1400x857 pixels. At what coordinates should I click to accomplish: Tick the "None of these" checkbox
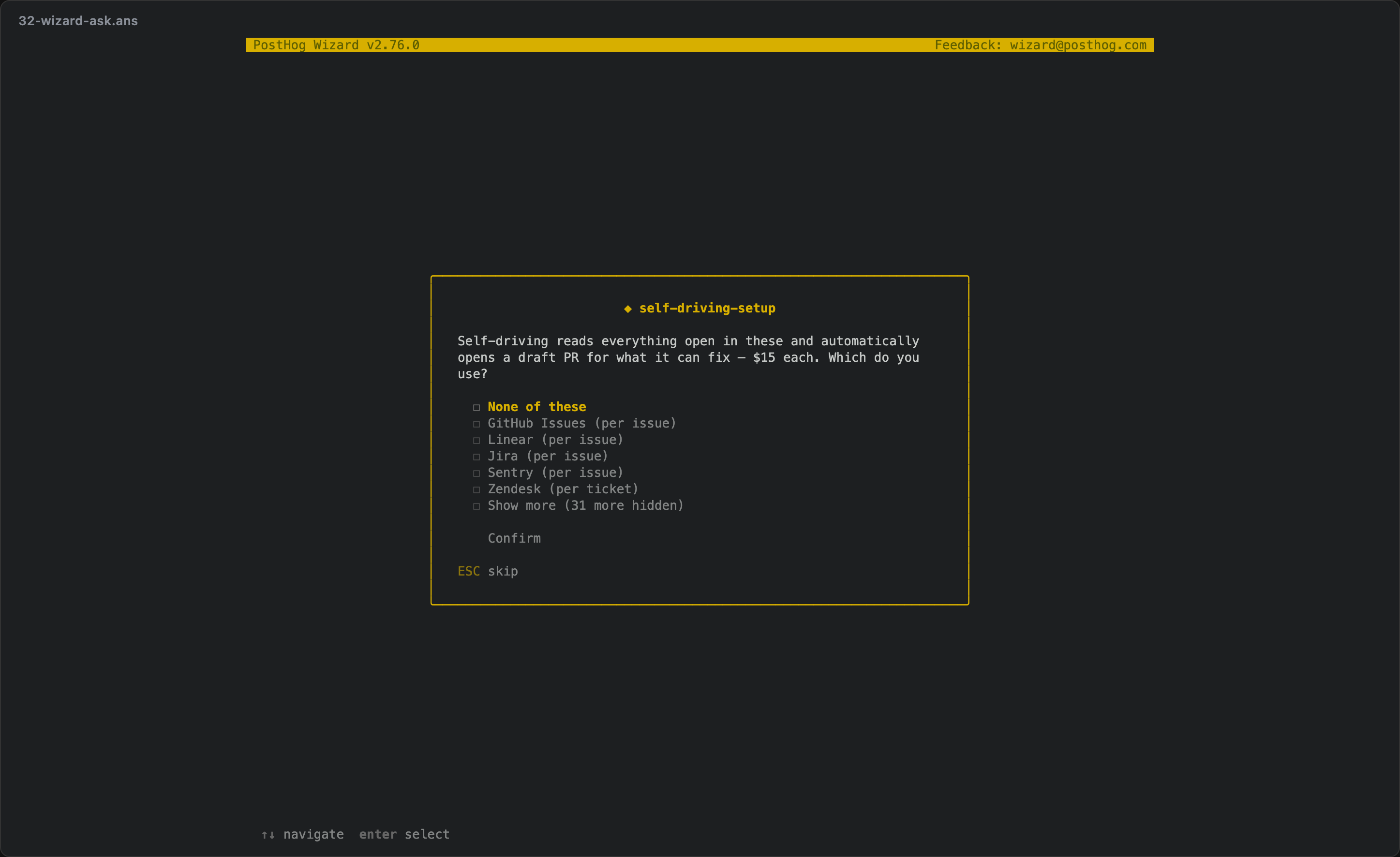(x=476, y=407)
